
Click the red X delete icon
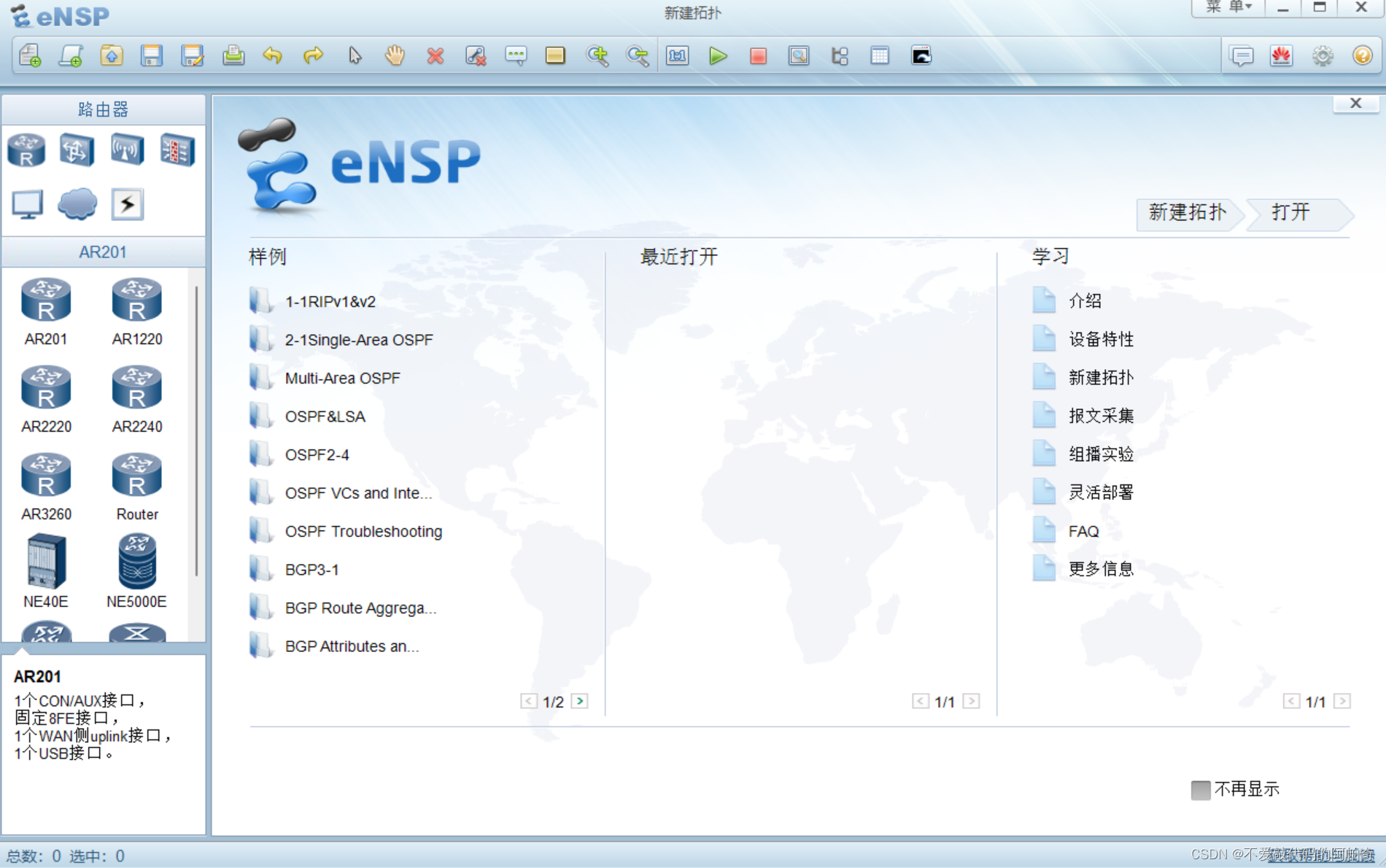(435, 55)
